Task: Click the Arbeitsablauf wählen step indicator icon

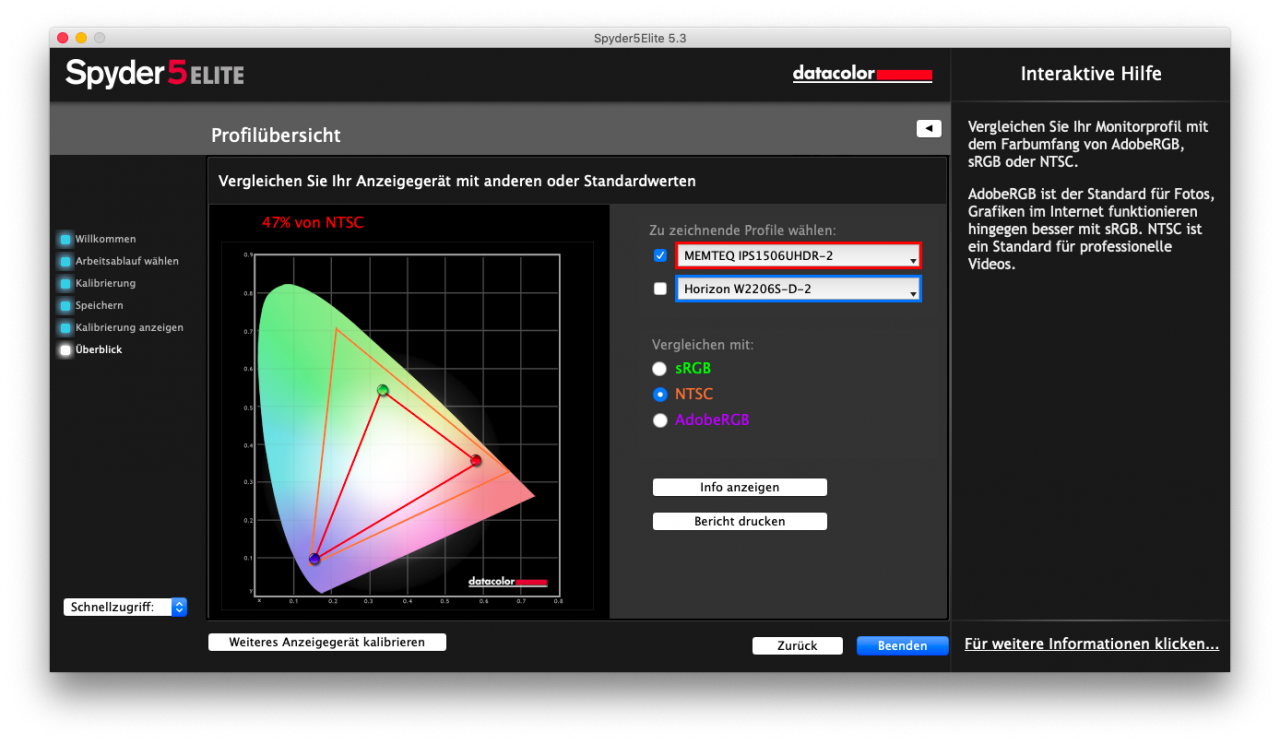Action: (x=66, y=262)
